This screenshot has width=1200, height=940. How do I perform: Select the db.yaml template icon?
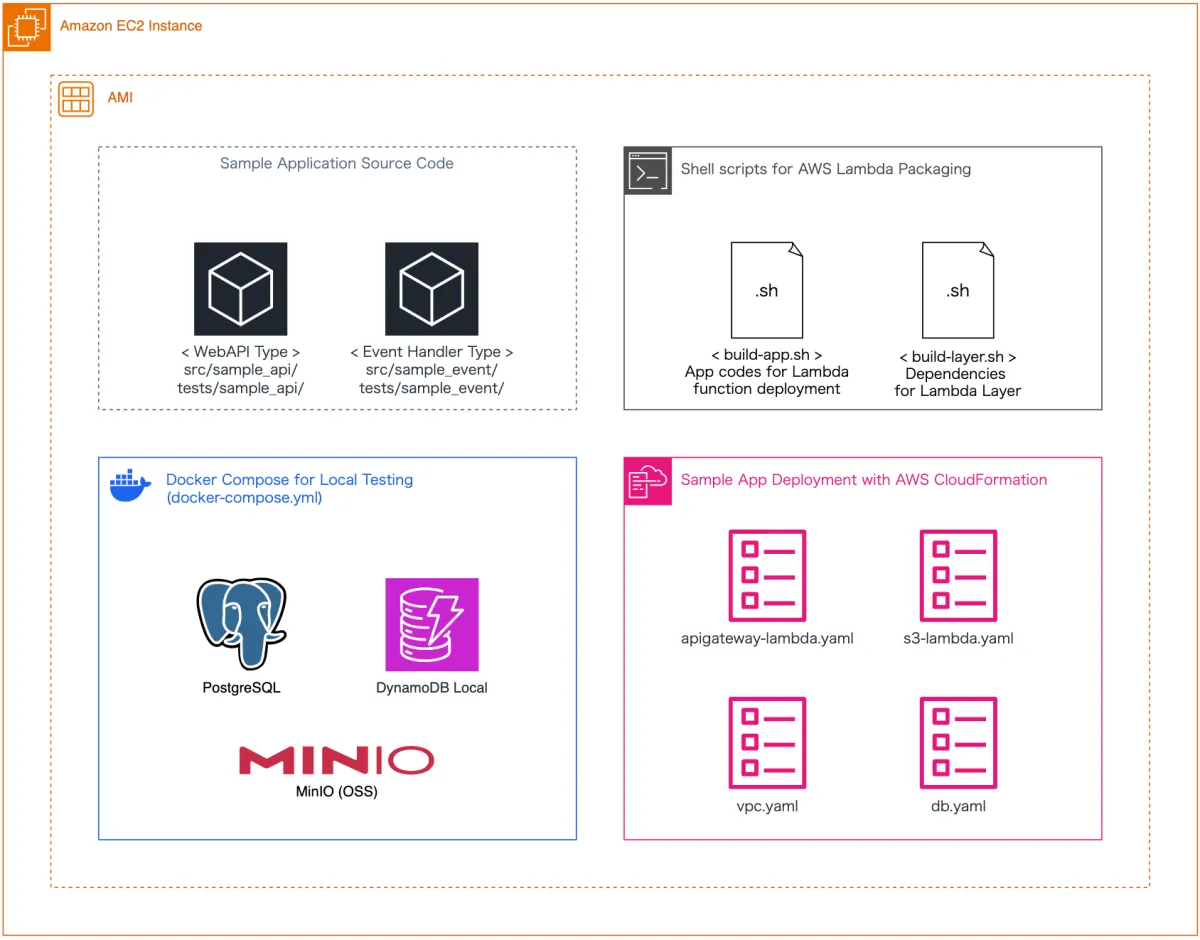pos(958,743)
